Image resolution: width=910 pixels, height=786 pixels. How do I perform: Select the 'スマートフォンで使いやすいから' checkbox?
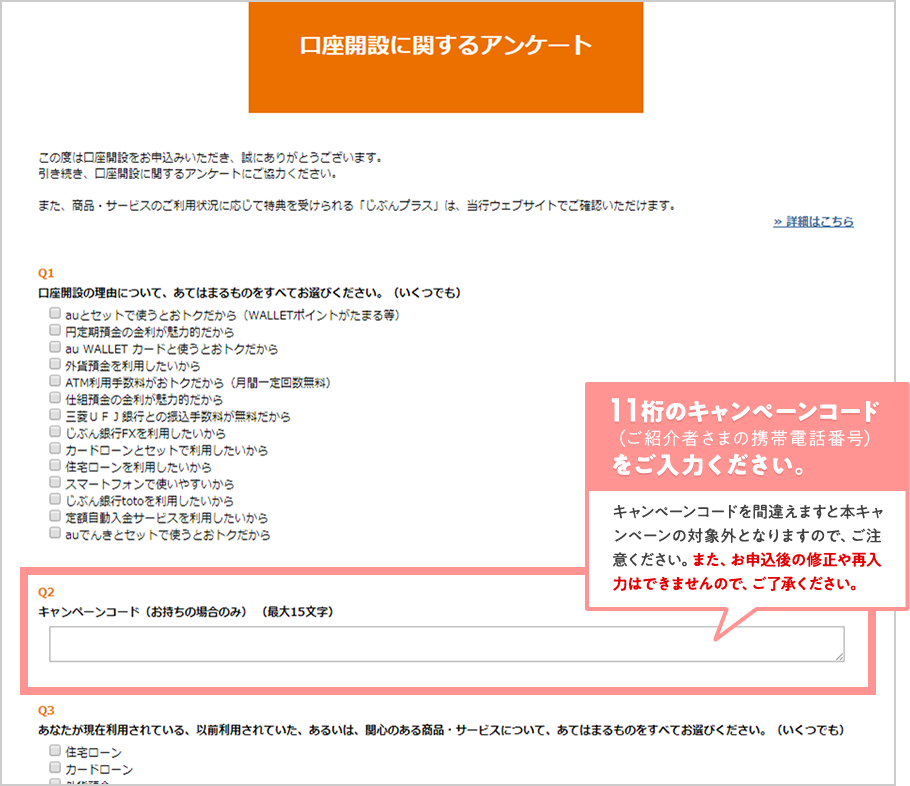(55, 483)
